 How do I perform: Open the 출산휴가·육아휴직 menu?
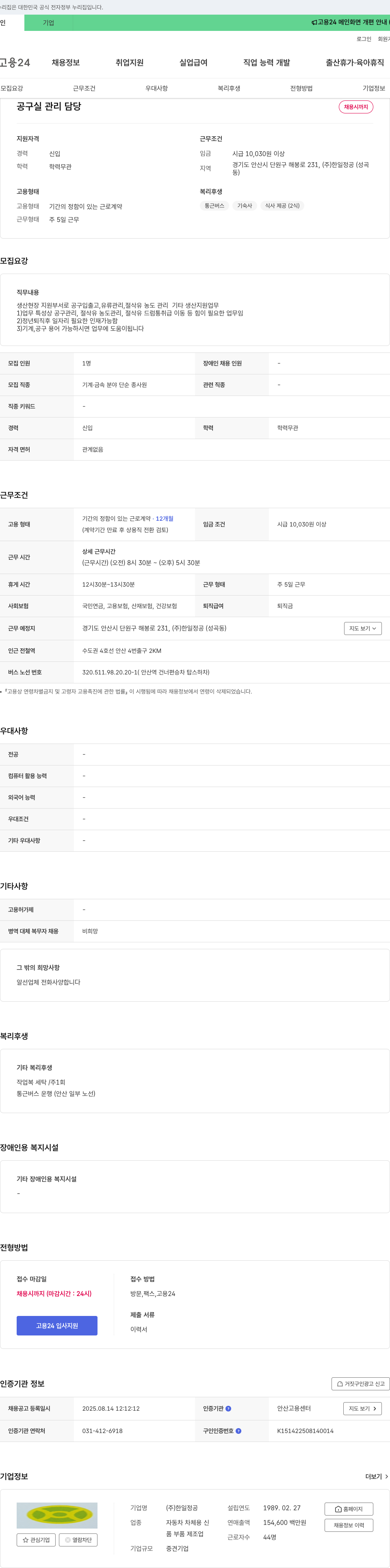(355, 63)
